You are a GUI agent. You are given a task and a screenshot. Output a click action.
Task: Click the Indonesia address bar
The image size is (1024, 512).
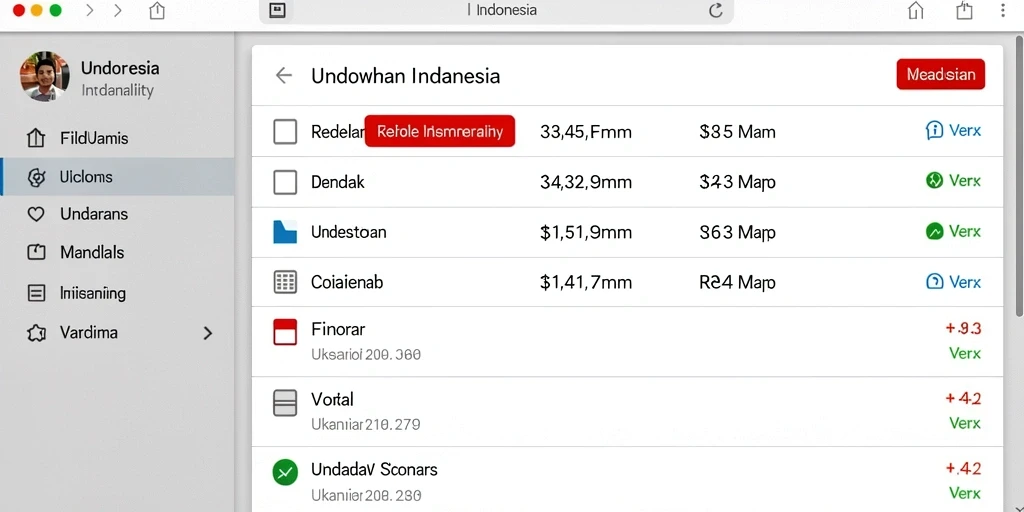(496, 11)
